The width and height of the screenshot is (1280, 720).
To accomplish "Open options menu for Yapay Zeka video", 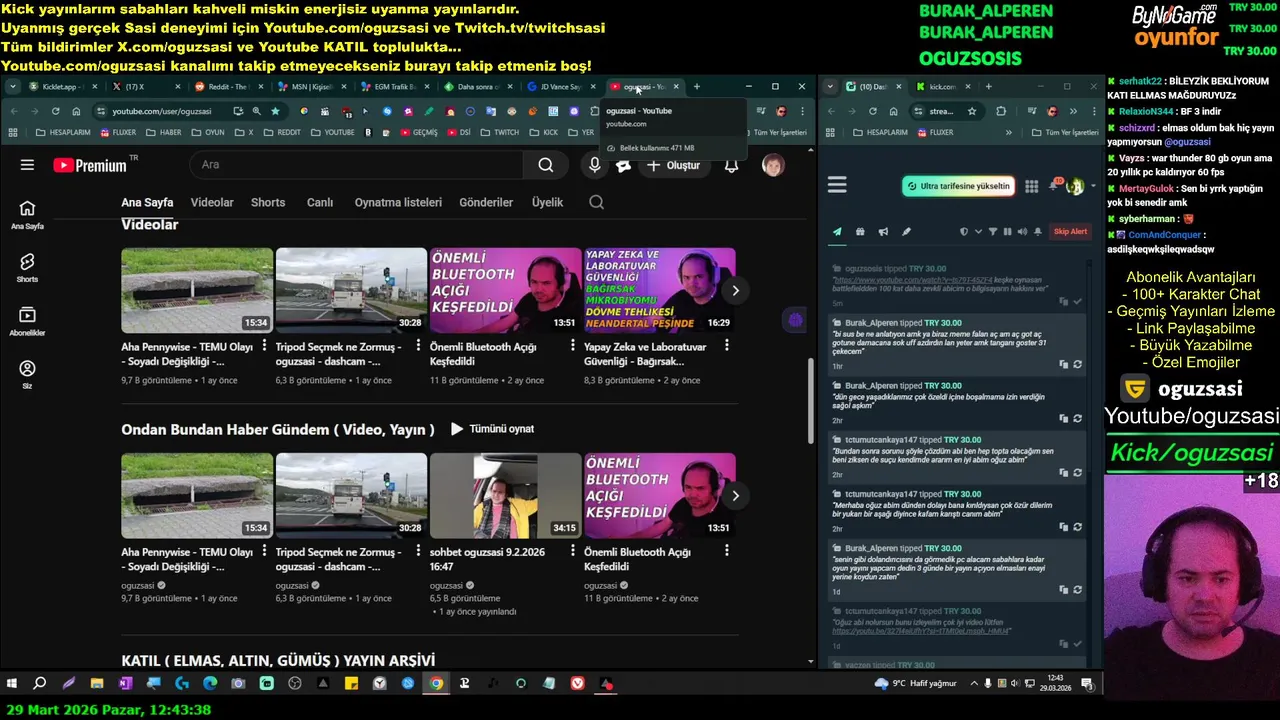I will pos(726,346).
